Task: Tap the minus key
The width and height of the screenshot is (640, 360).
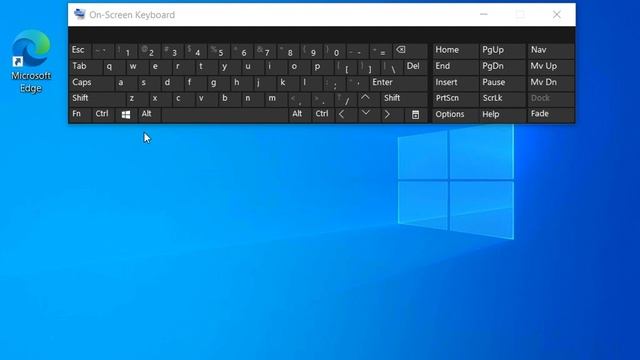Action: coord(358,51)
